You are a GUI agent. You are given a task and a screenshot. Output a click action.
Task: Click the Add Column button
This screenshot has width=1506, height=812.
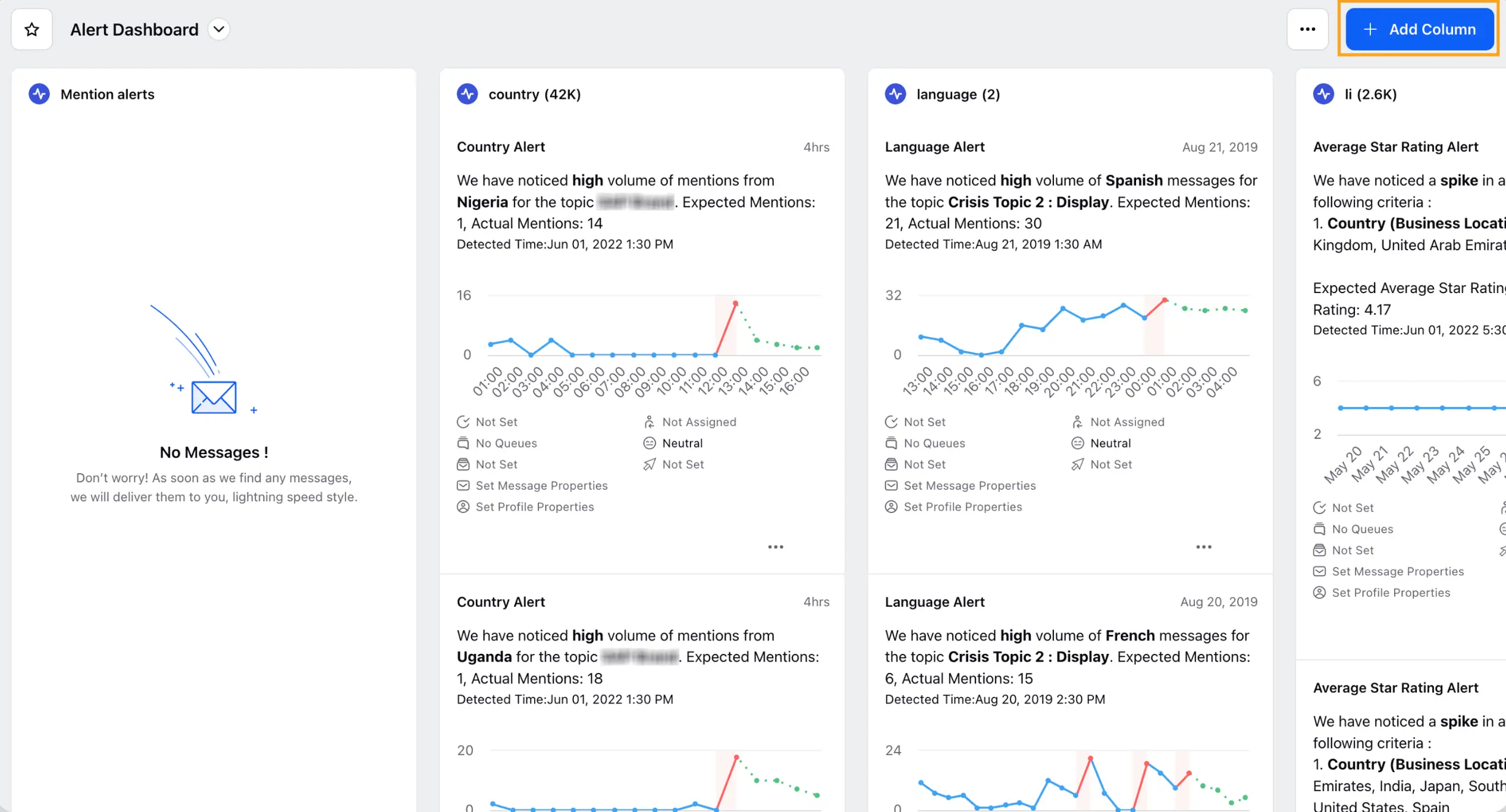coord(1419,29)
